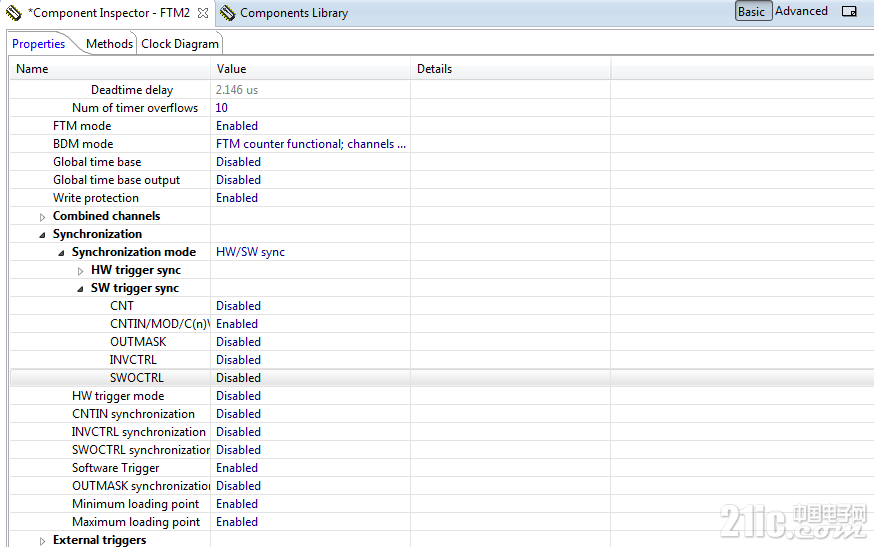Click the 2.146 us deadtime value

237,90
